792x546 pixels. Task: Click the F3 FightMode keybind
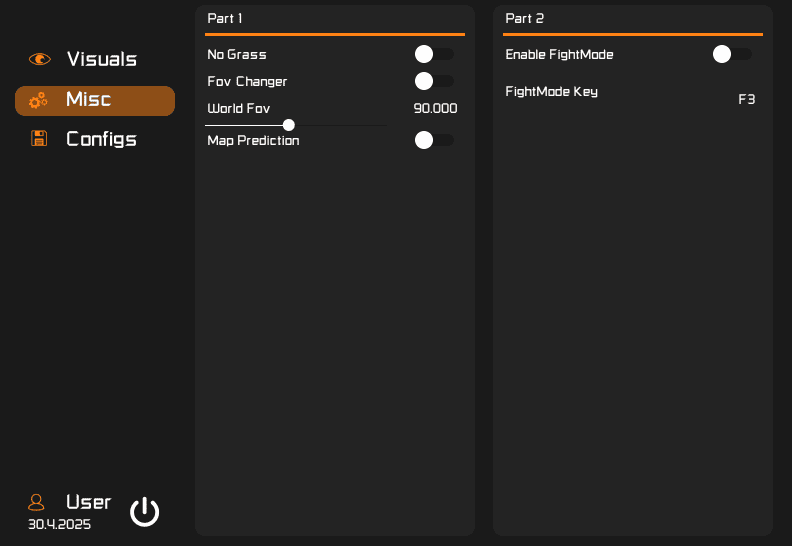point(746,99)
